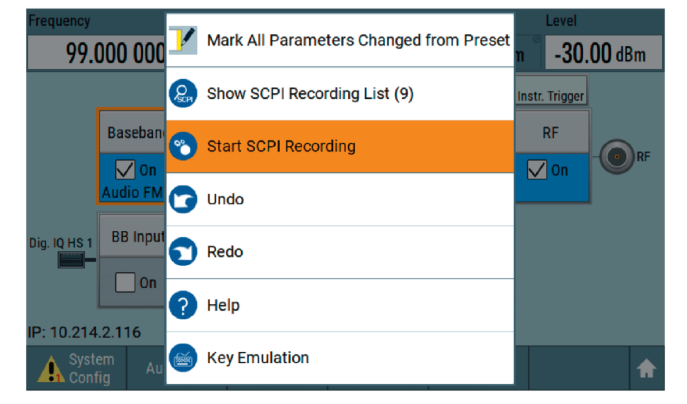Click the Redo arrow icon
Image resolution: width=687 pixels, height=404 pixels.
[183, 252]
